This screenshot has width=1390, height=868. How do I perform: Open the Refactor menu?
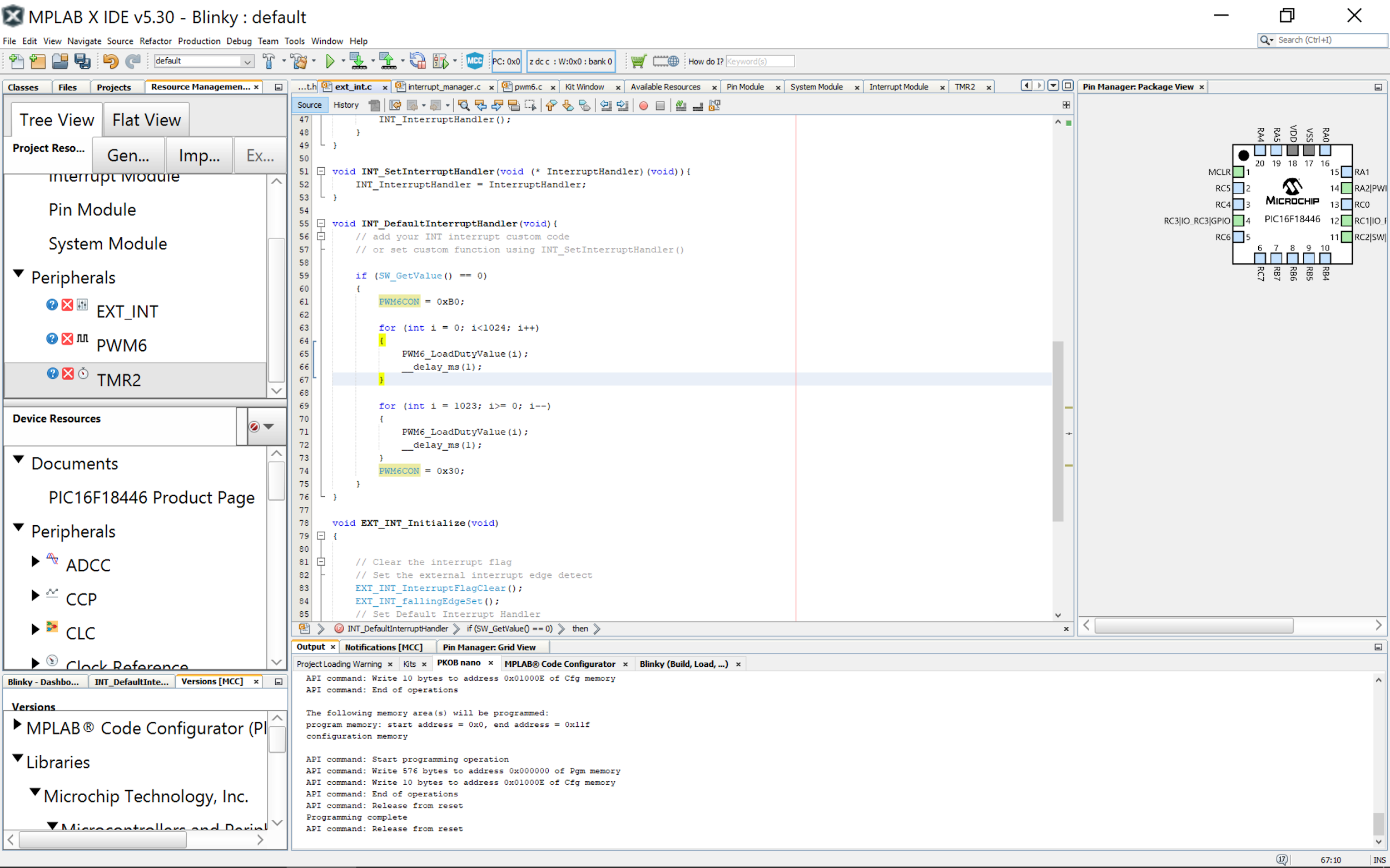(x=156, y=41)
